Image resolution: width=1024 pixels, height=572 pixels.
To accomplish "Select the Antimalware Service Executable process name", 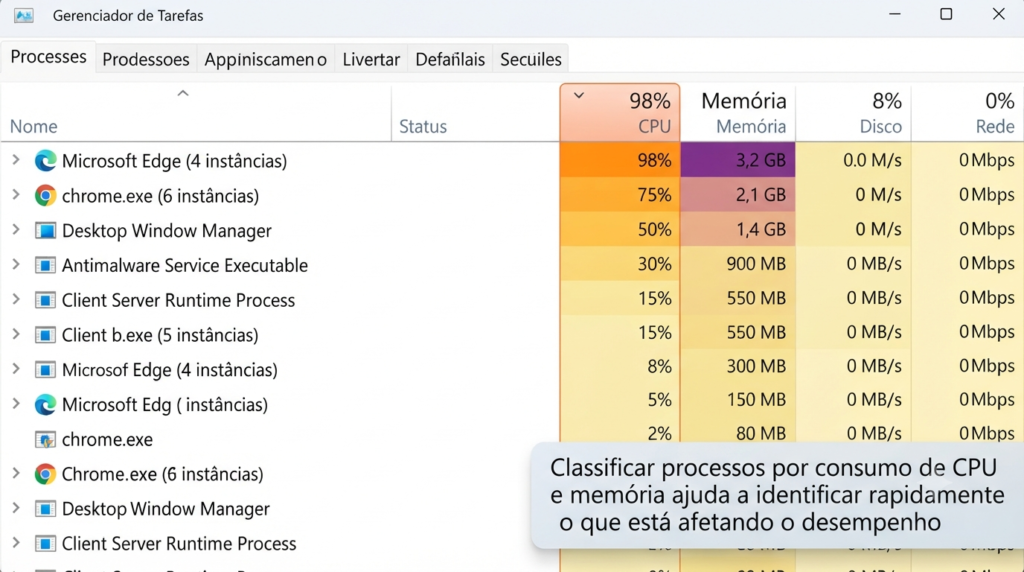I will [x=185, y=265].
